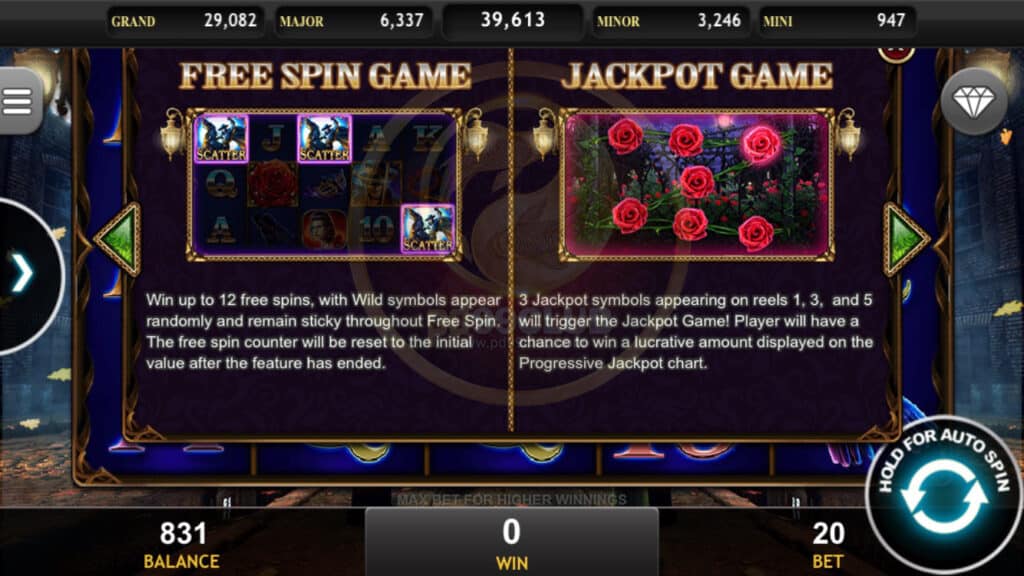Click the Jackpot Game roses image
Screen dimensions: 1024x576
point(697,185)
